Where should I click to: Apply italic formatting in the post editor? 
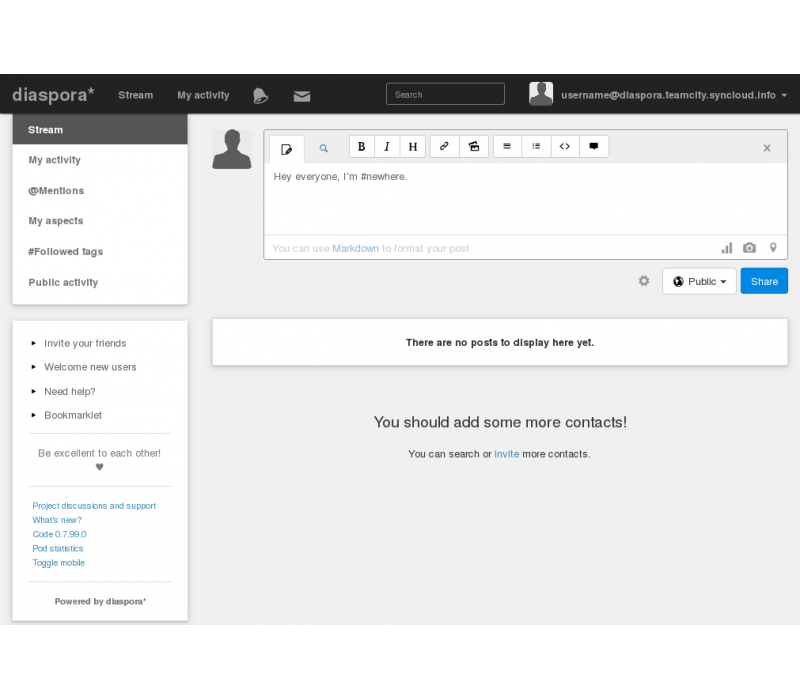pos(387,147)
